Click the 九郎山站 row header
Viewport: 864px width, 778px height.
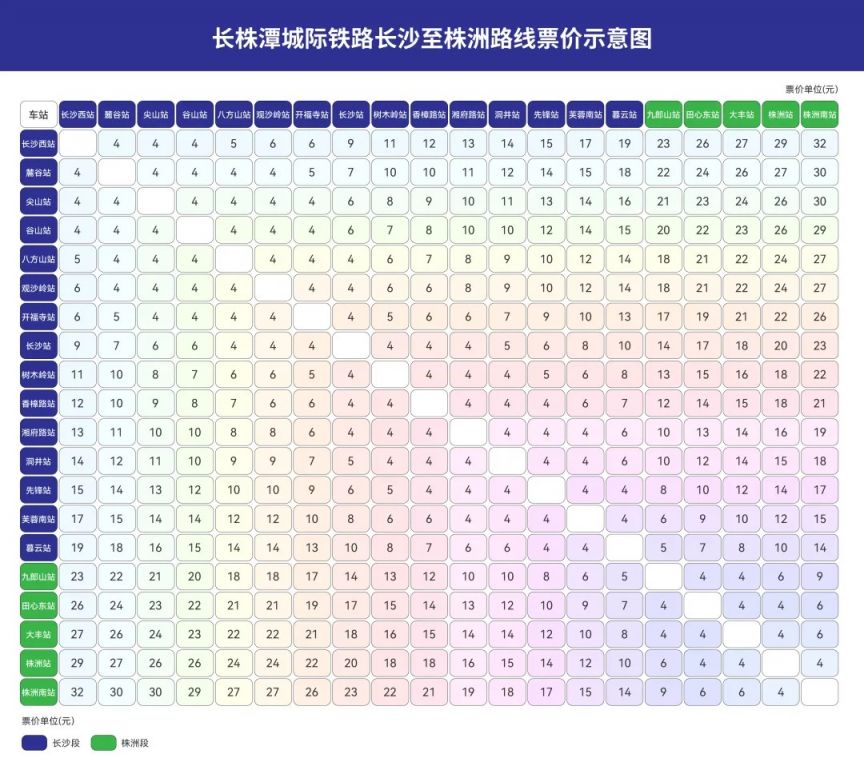click(x=38, y=576)
